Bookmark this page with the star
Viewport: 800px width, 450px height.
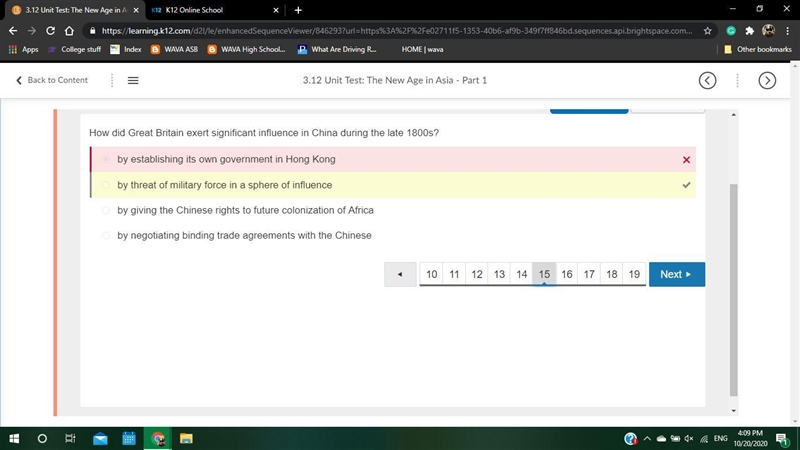[707, 31]
